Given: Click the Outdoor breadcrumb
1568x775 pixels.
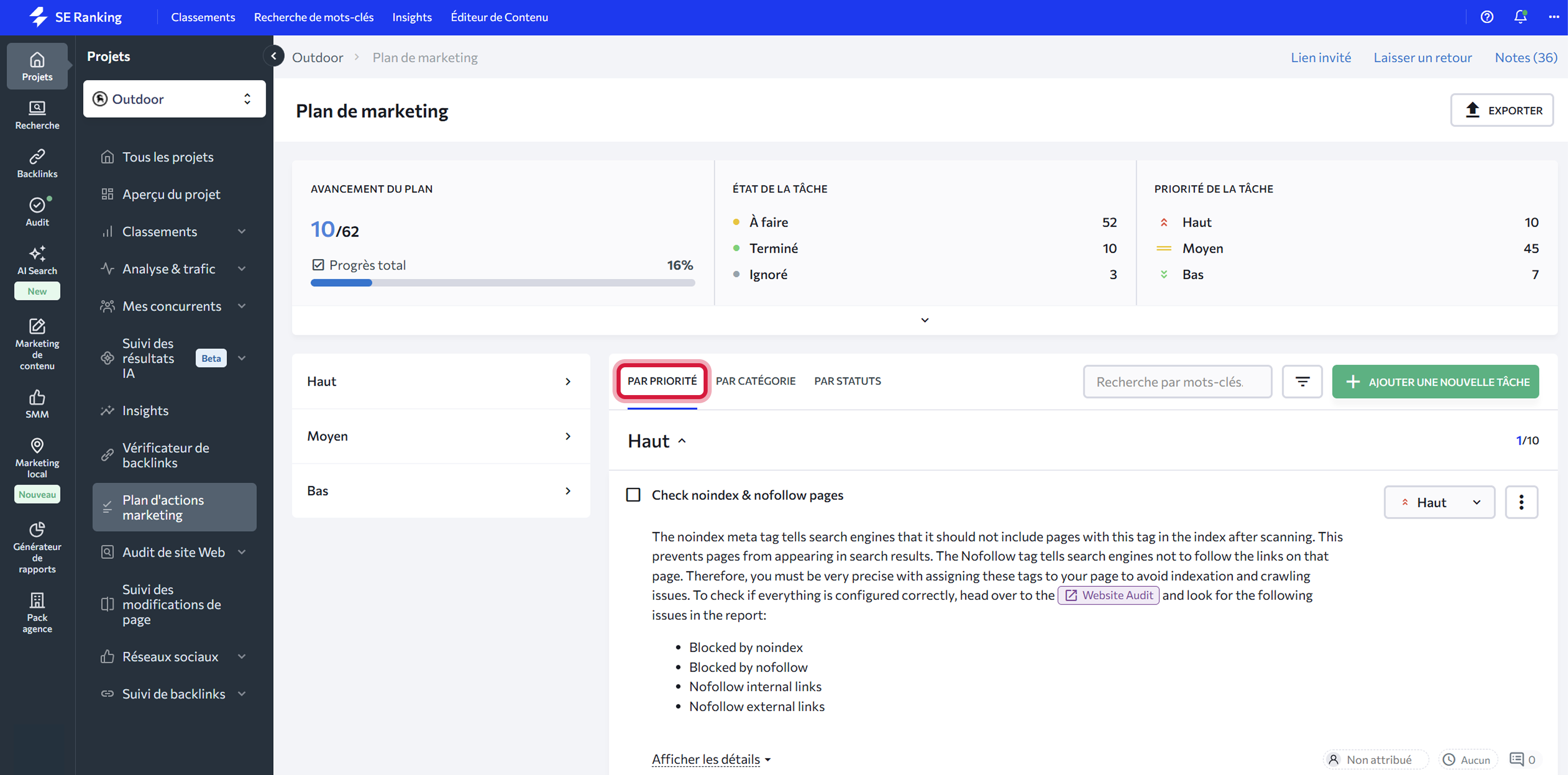Looking at the screenshot, I should tap(317, 57).
